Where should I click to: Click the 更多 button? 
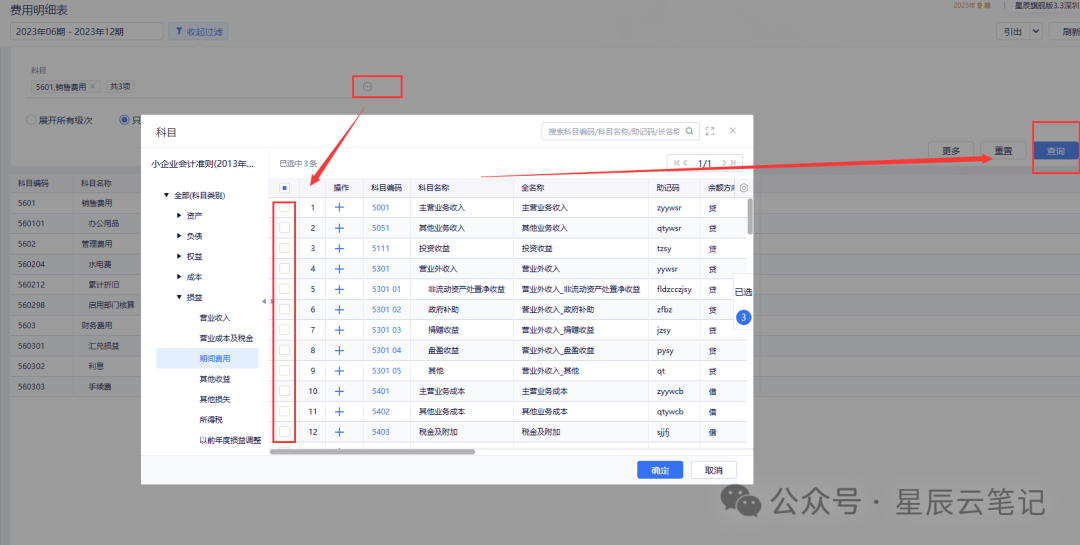point(951,151)
